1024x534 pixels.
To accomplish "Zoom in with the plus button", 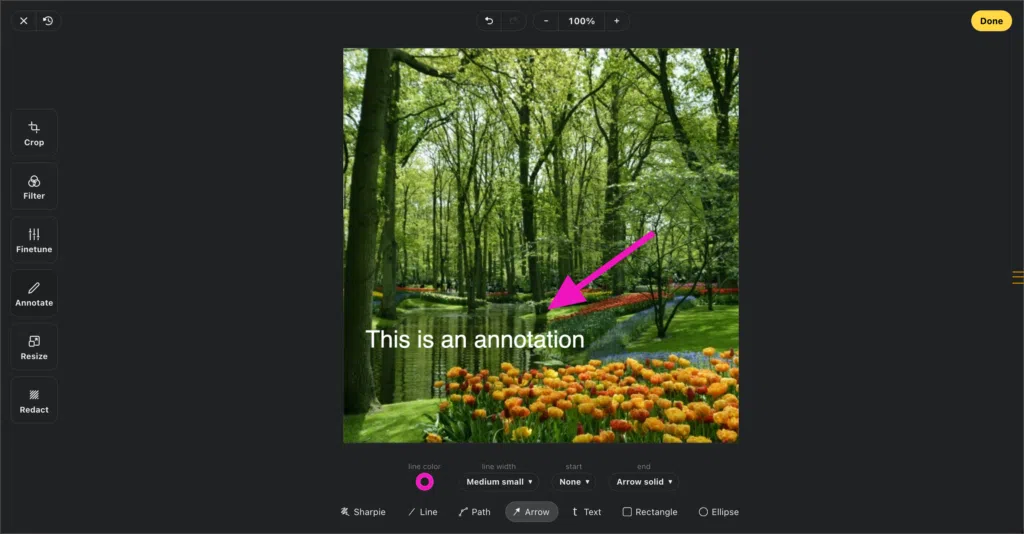I will pos(616,21).
